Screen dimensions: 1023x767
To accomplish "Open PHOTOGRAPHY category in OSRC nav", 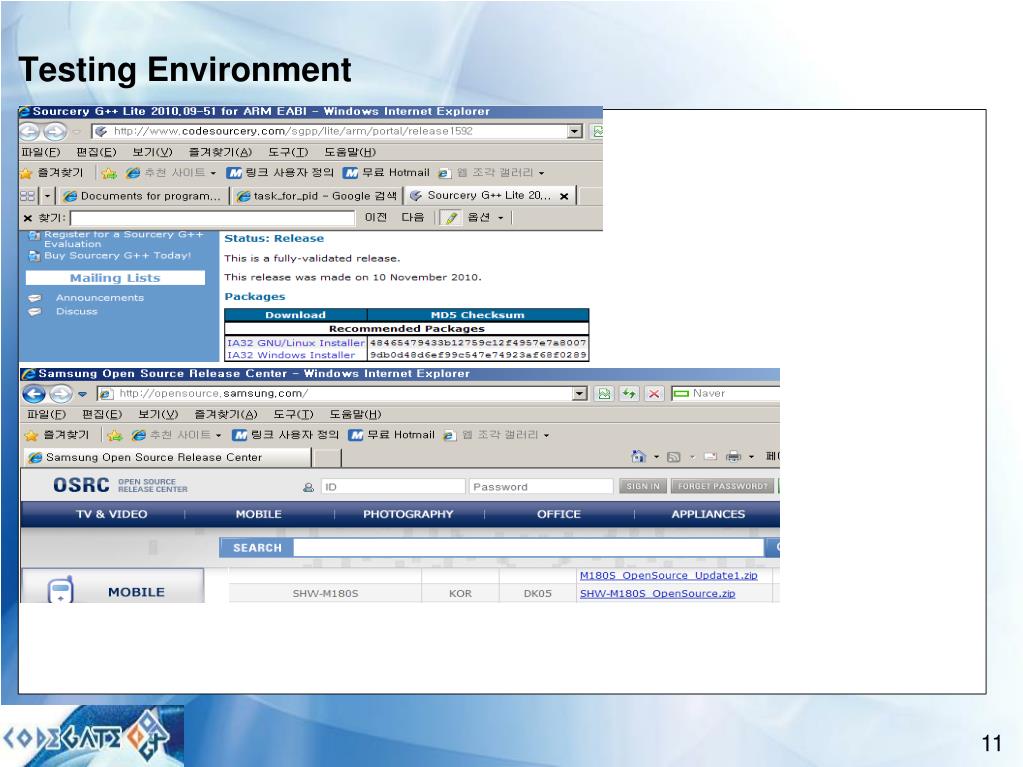I will point(408,514).
